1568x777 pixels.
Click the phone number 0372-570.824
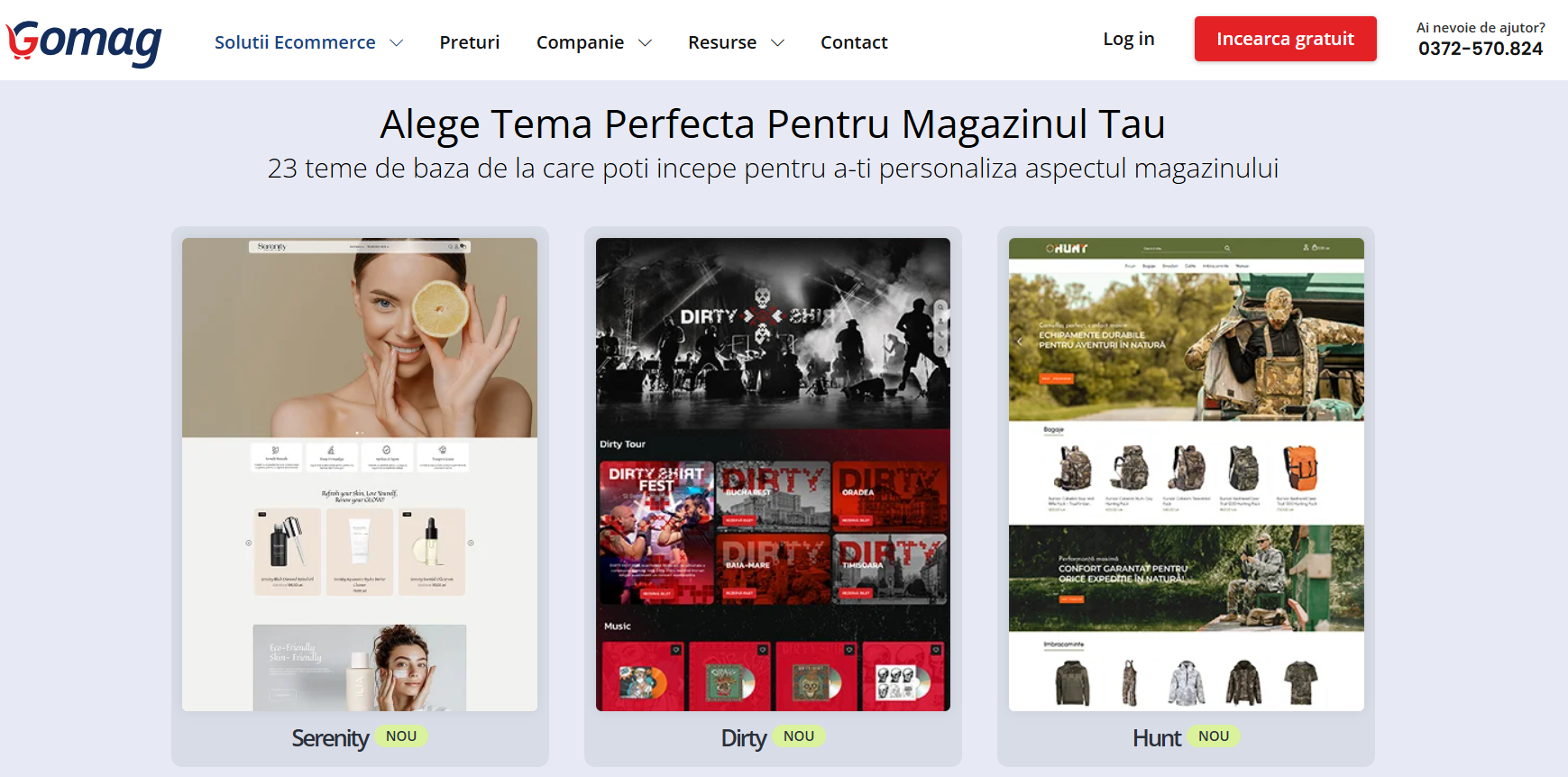coord(1481,49)
